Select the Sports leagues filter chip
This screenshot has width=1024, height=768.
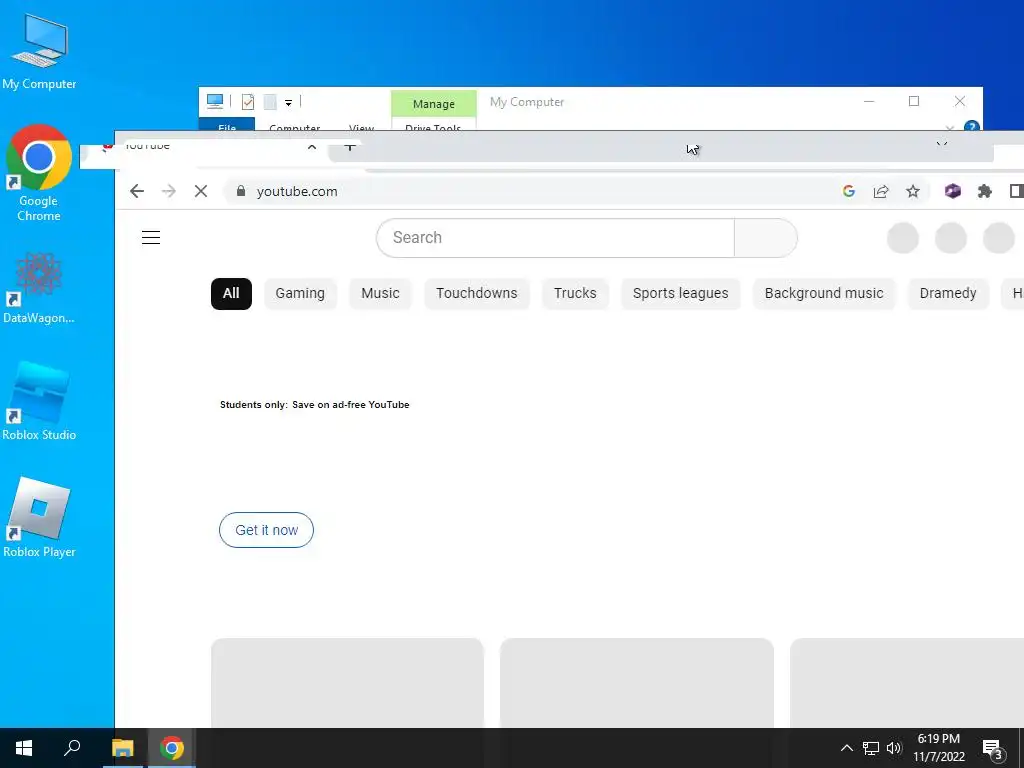coord(680,293)
